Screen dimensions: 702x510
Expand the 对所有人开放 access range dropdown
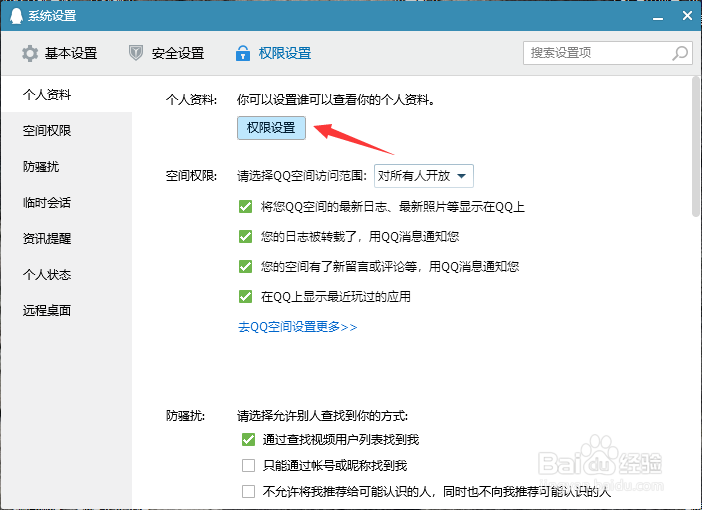coord(424,176)
